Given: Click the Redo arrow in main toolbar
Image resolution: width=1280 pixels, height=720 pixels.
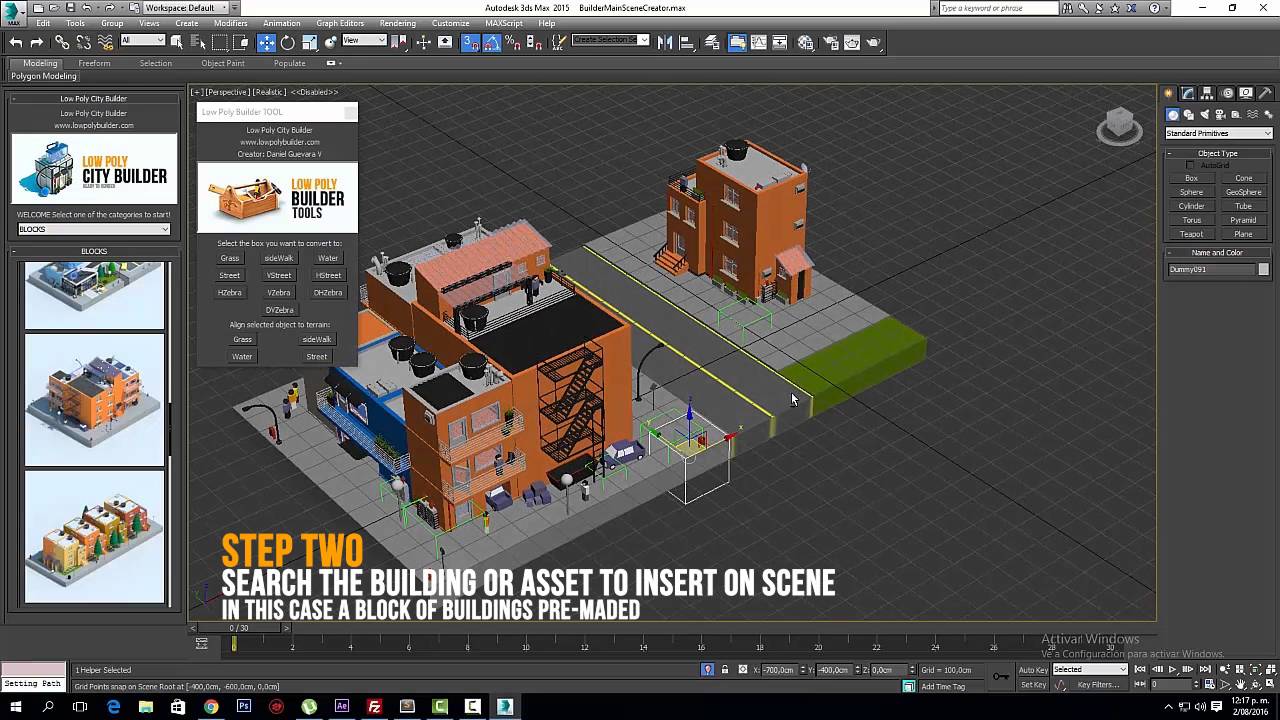Looking at the screenshot, I should (x=37, y=43).
